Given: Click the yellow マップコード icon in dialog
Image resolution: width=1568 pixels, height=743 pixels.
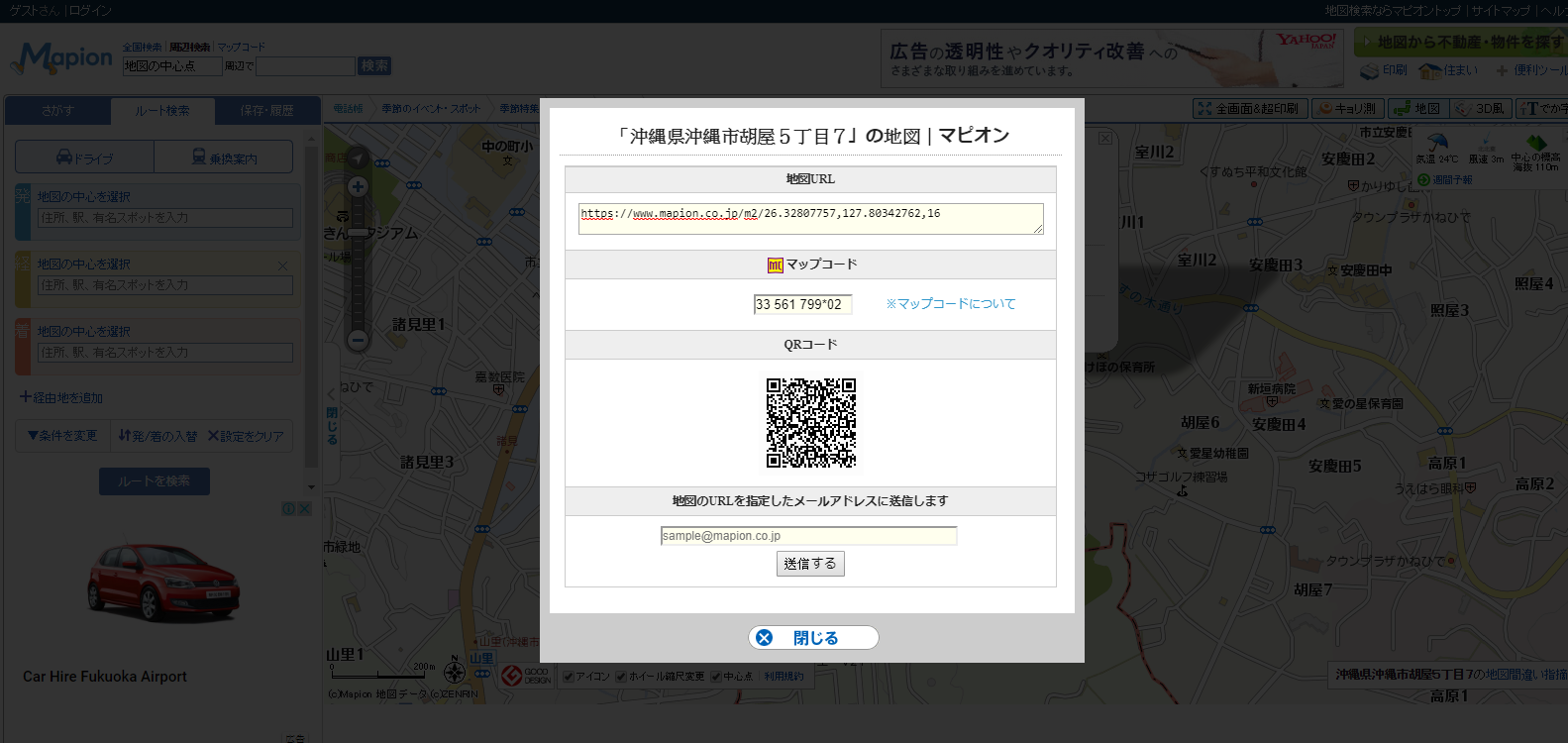Looking at the screenshot, I should [775, 265].
